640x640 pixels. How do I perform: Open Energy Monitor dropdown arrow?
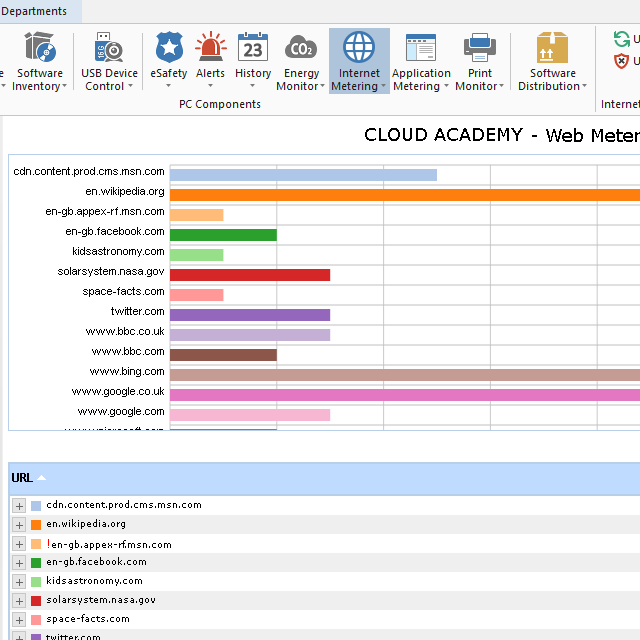322,86
